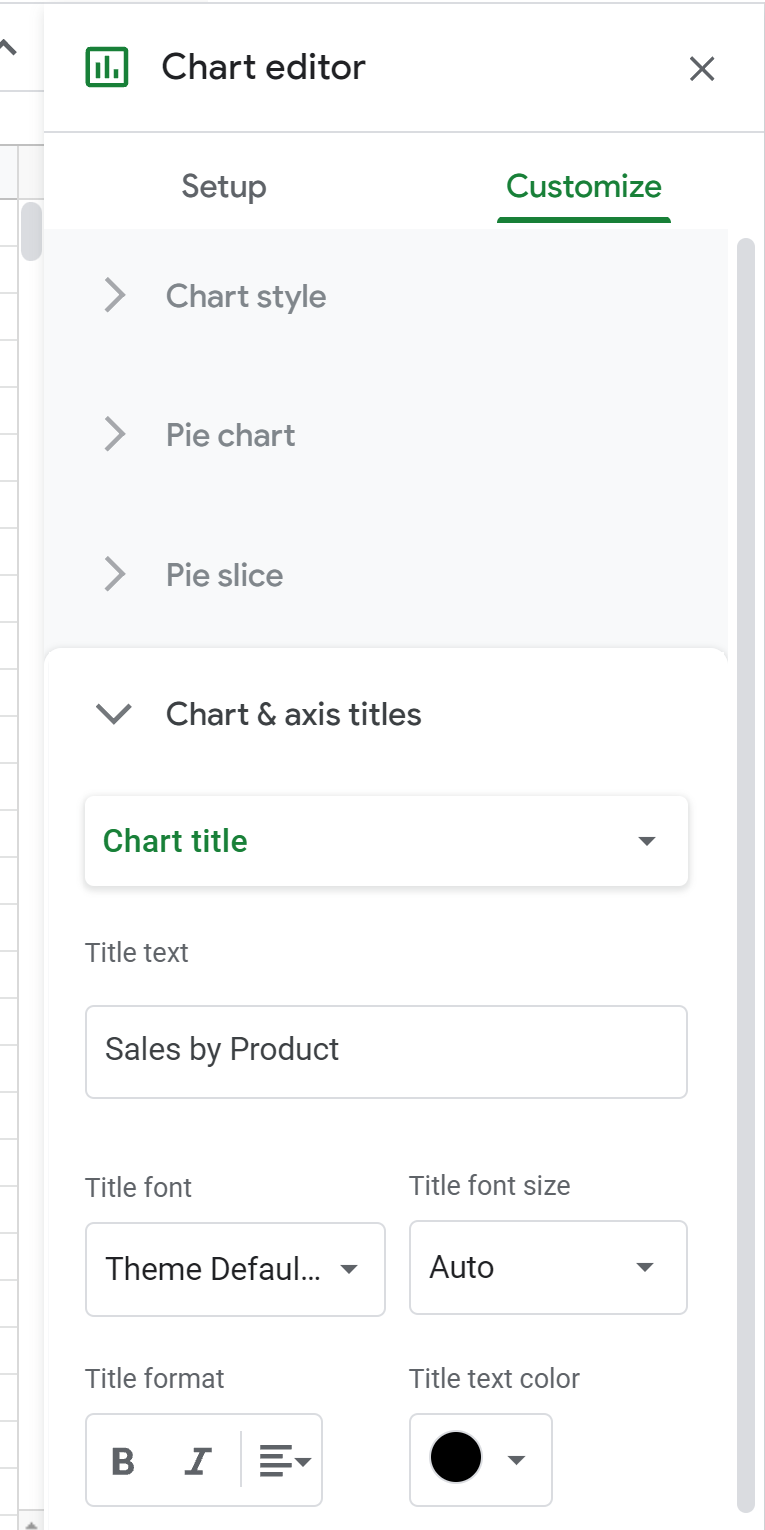Expand the Chart style section
The image size is (765, 1530).
pyautogui.click(x=245, y=297)
